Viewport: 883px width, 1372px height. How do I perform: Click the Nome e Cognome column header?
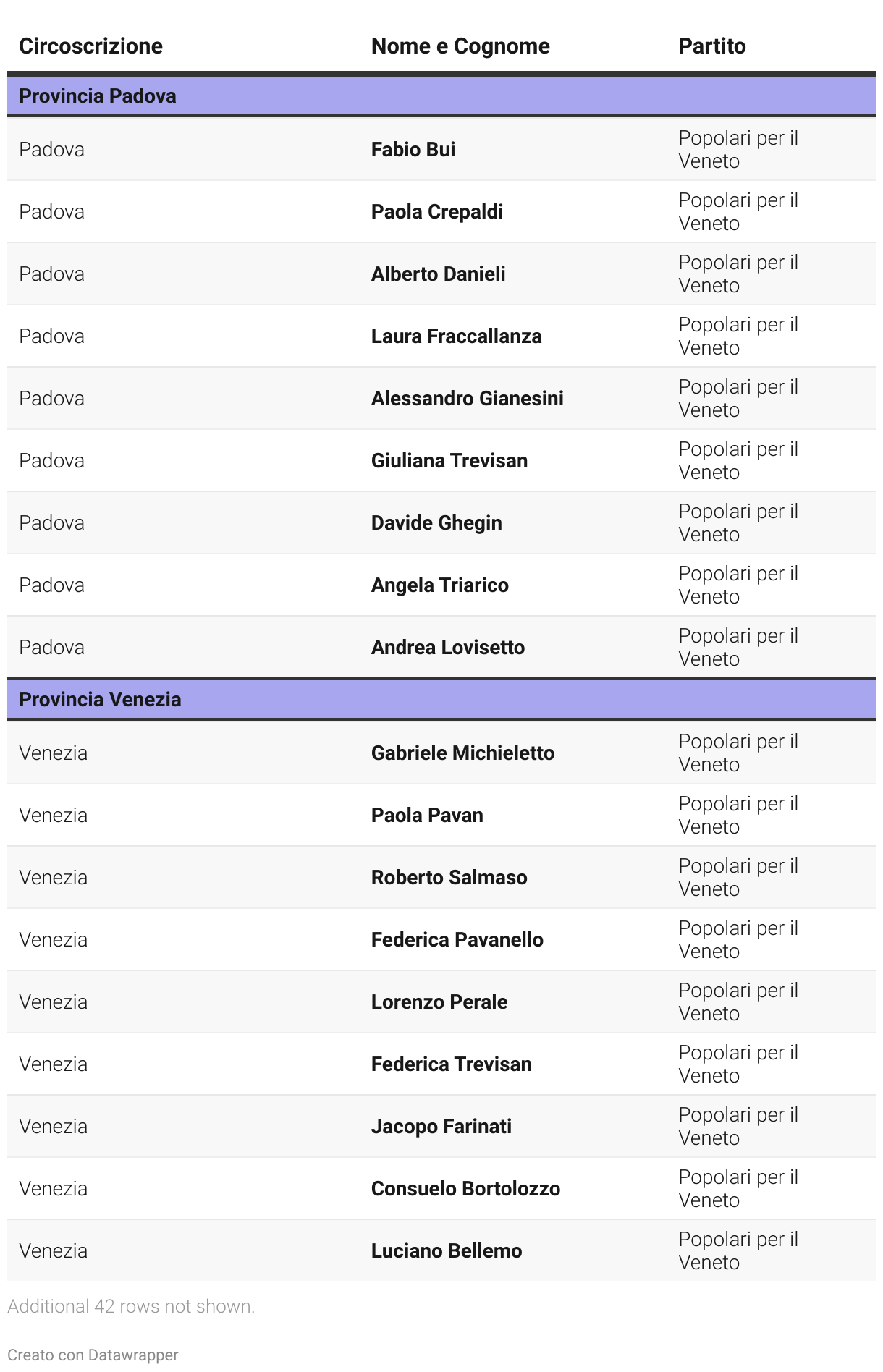[x=460, y=46]
